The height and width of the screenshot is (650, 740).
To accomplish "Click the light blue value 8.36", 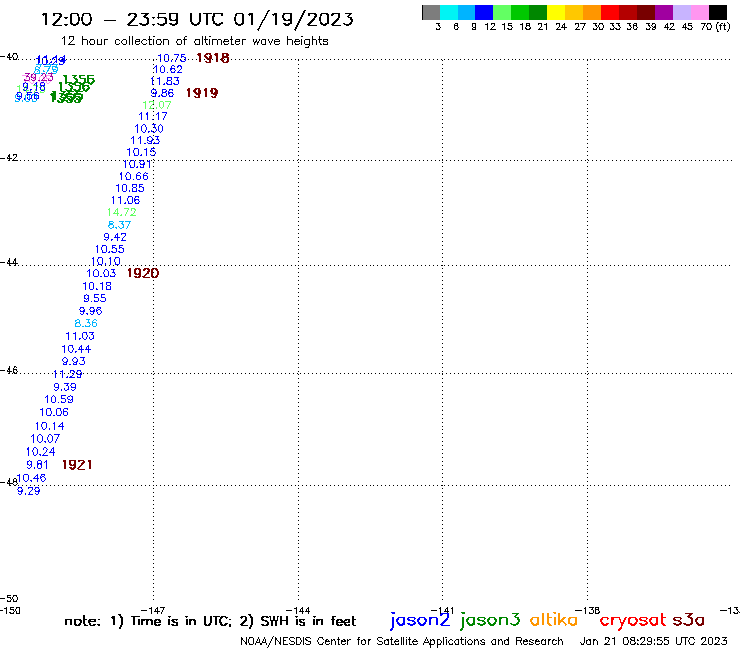I will (86, 323).
